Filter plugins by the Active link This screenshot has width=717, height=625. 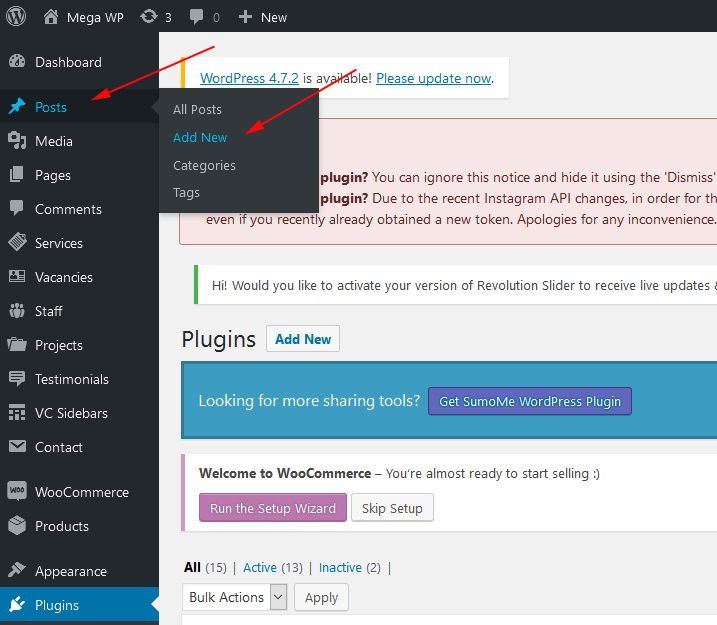pos(260,567)
